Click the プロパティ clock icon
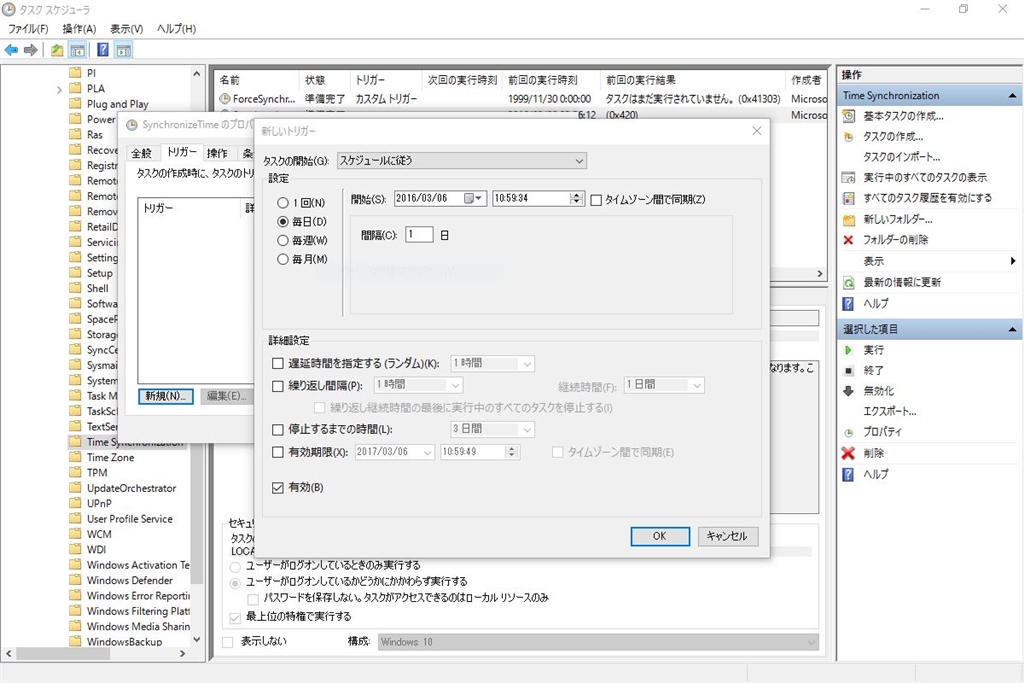The height and width of the screenshot is (683, 1024). pos(848,432)
